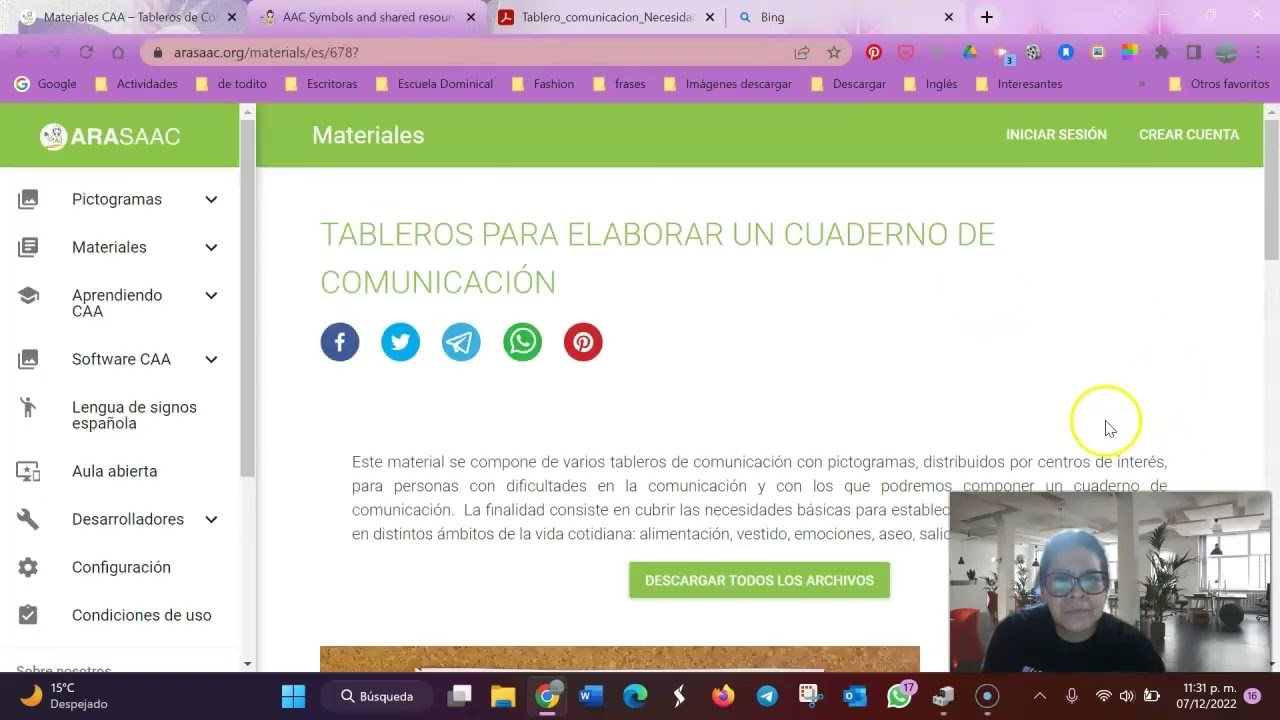
Task: Open Escuela Dominical bookmarks folder
Action: 434,84
